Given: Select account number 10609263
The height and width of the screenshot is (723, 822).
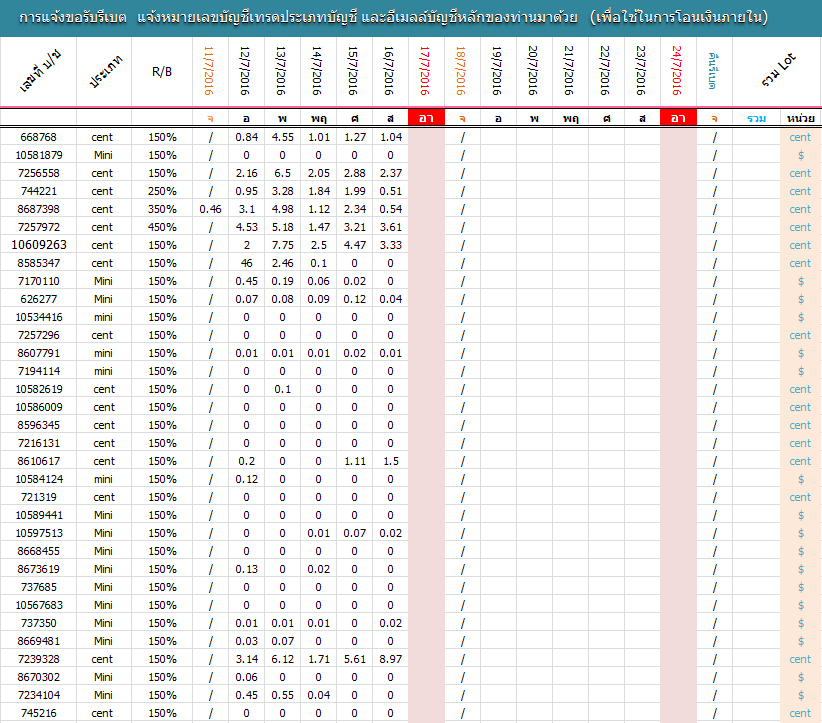Looking at the screenshot, I should coord(38,245).
